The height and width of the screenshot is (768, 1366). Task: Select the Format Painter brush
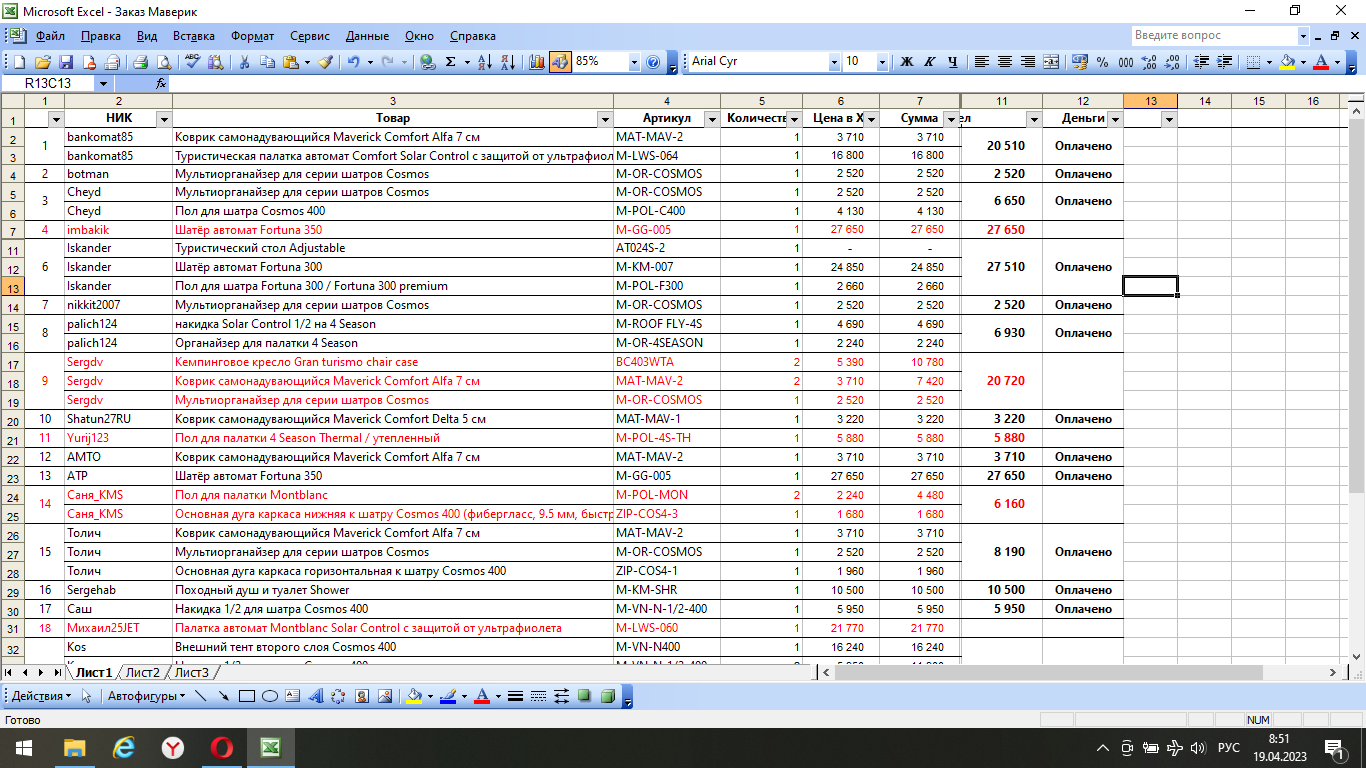(325, 62)
